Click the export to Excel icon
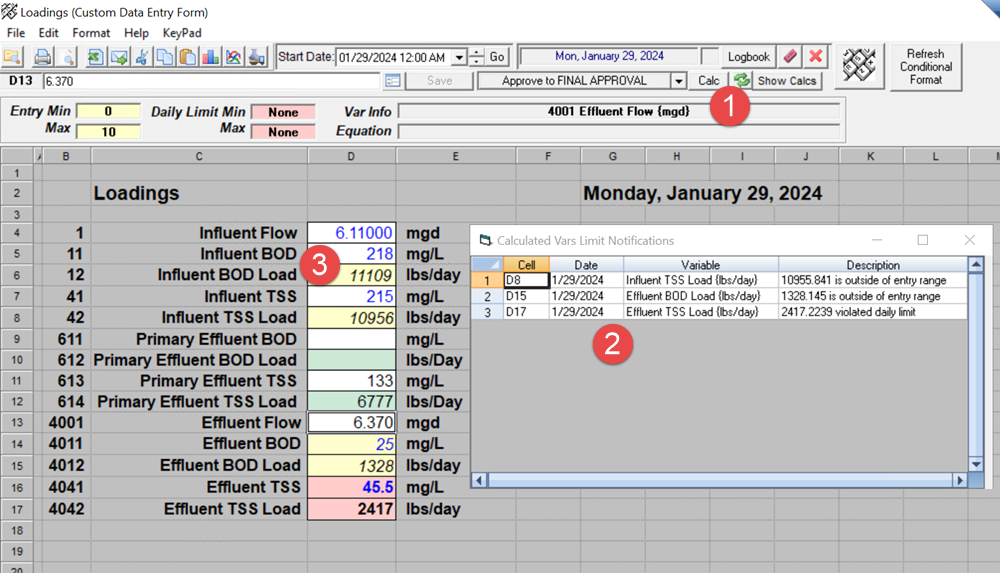The image size is (1000, 573). point(97,57)
